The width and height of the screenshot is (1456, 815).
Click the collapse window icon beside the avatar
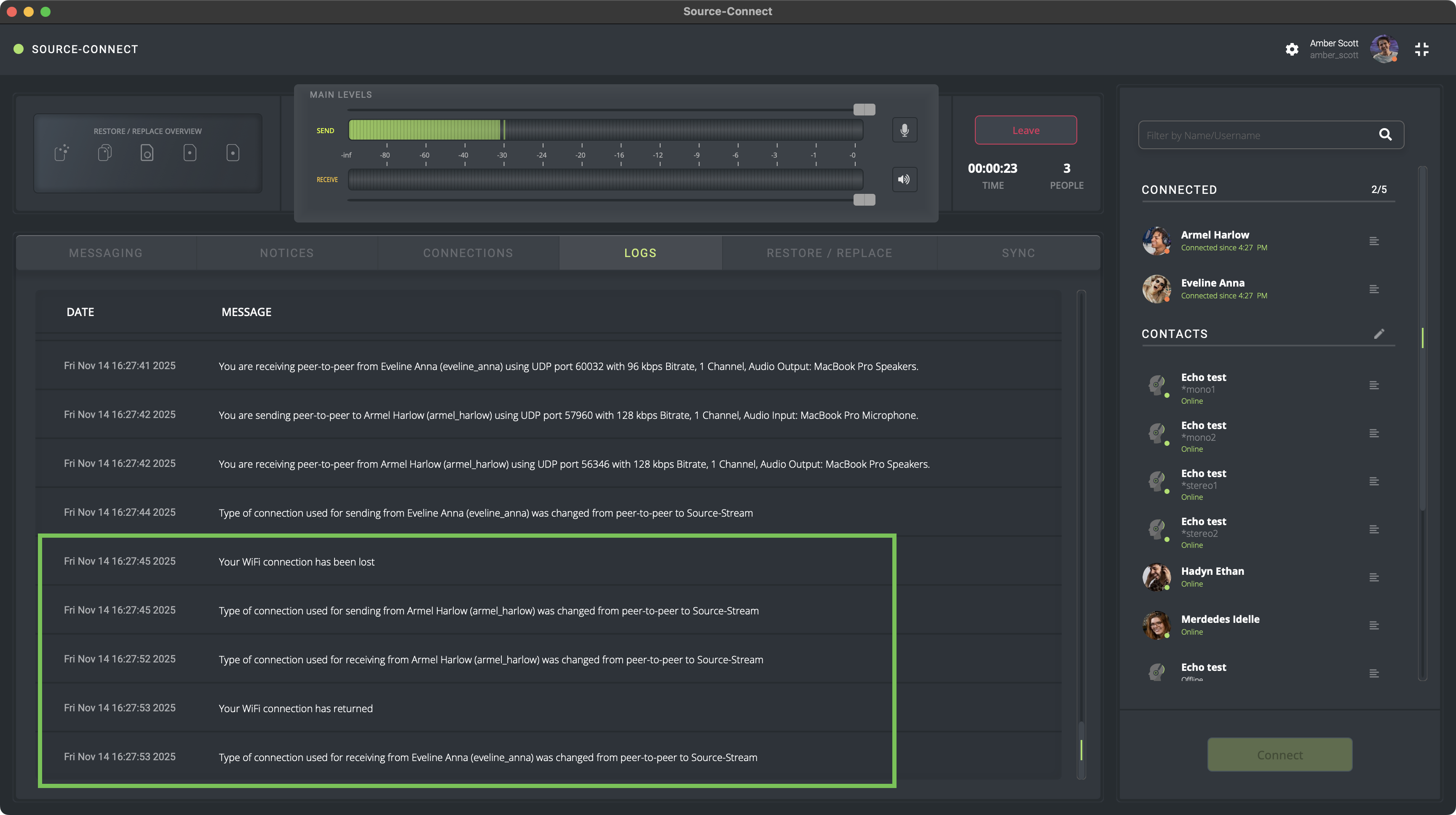pyautogui.click(x=1421, y=49)
